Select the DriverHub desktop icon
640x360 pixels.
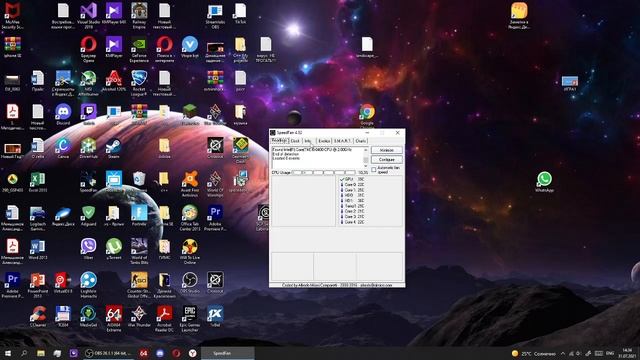click(x=89, y=148)
